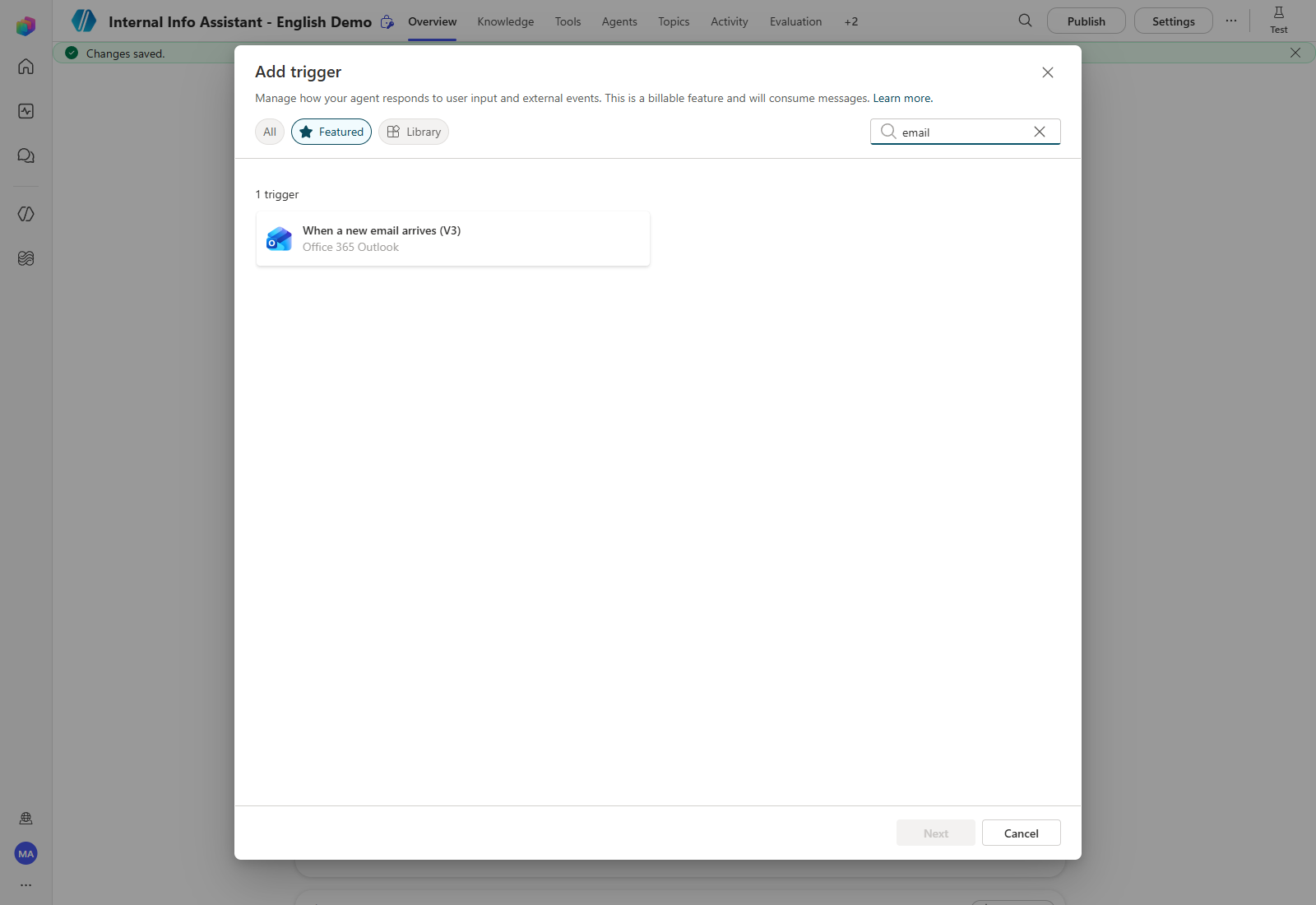This screenshot has height=905, width=1316.
Task: Switch to the Tools tab
Action: (x=568, y=21)
